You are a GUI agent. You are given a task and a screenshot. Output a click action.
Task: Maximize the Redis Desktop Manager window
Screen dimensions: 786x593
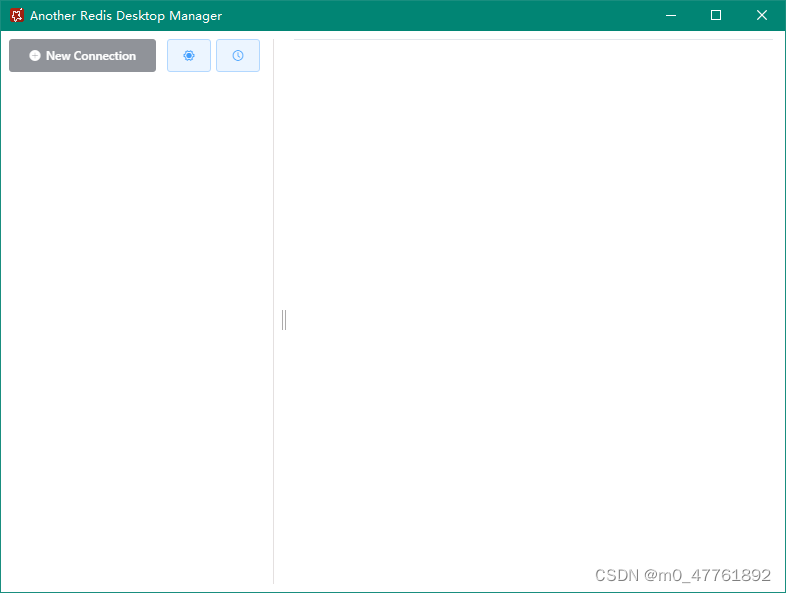tap(716, 16)
